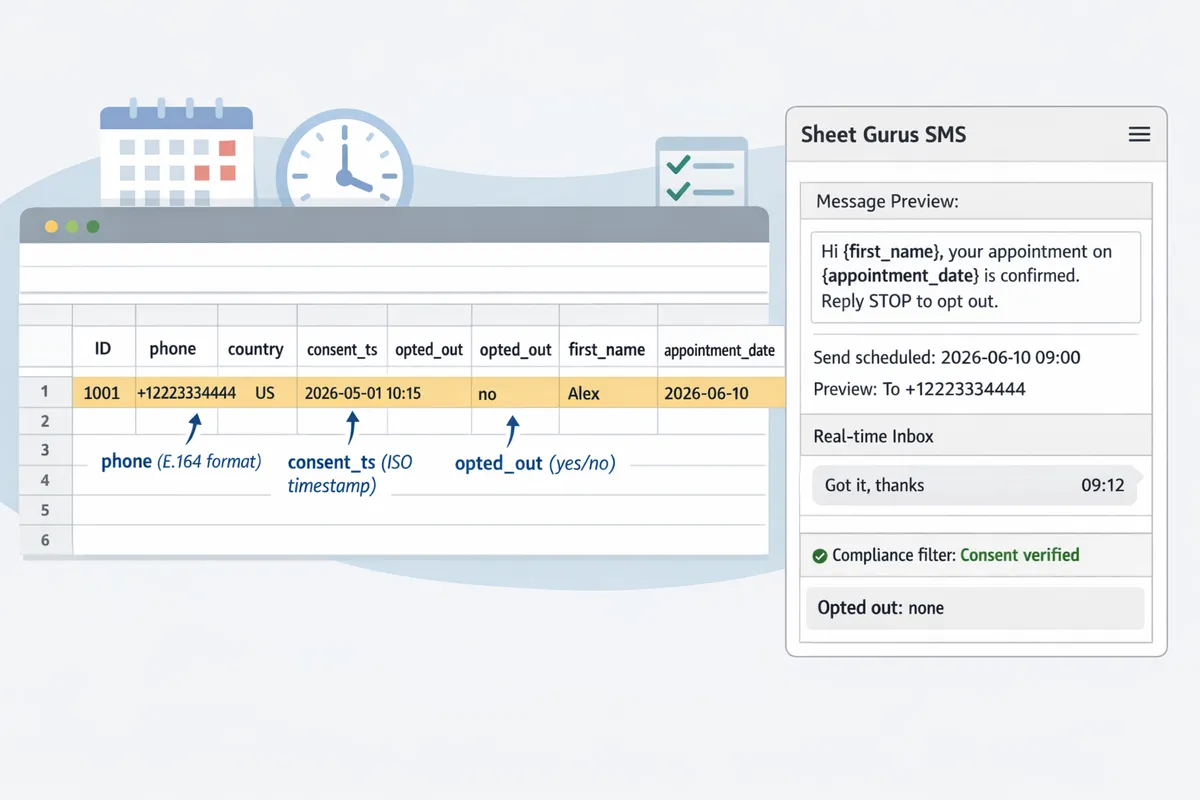Open the Got it, thanks inbox message

point(974,486)
